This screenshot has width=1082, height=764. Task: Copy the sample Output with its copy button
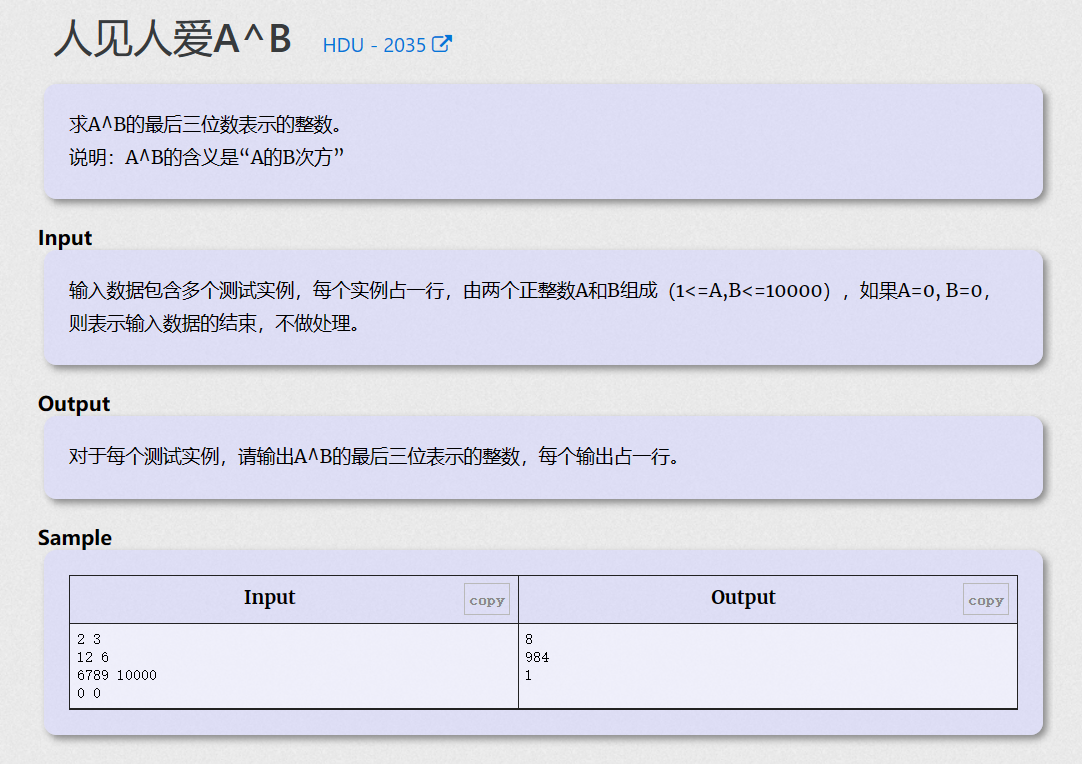[x=985, y=600]
